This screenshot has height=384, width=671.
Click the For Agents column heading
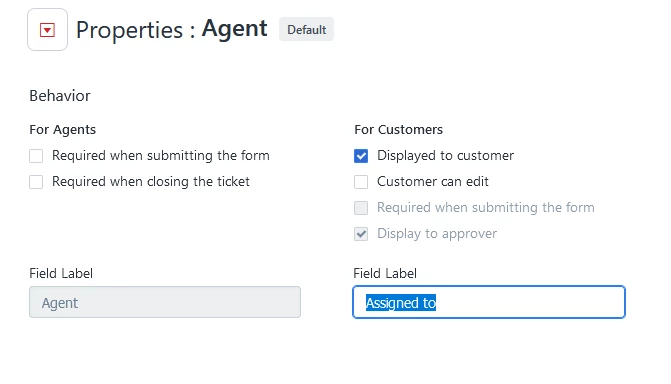[62, 130]
